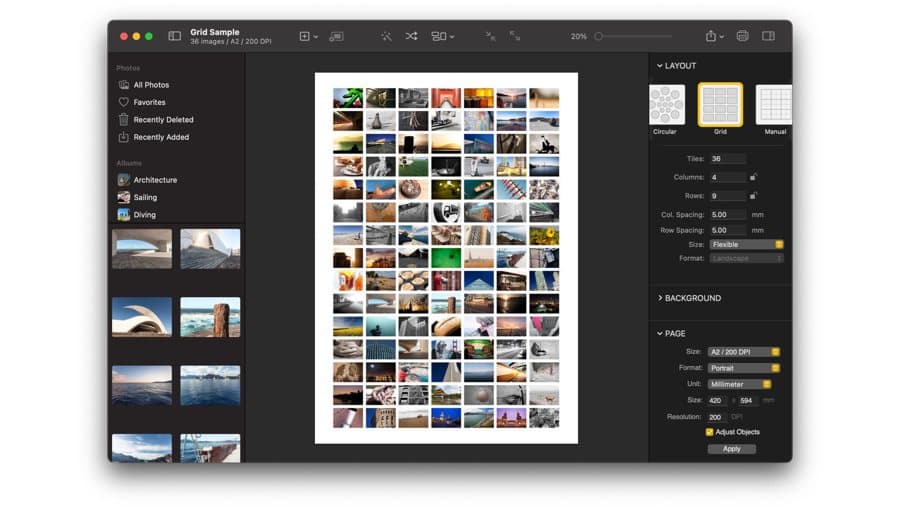Select the wooden post in sea thumbnail
Image resolution: width=900 pixels, height=506 pixels.
pos(210,317)
